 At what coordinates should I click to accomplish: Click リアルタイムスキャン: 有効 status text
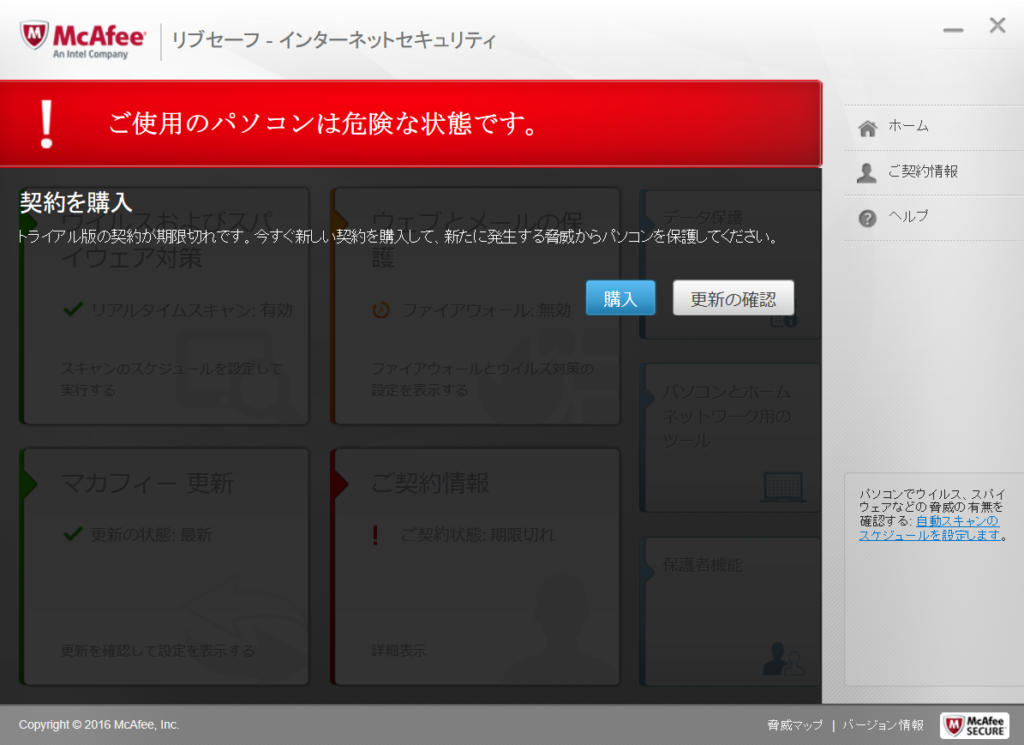click(191, 310)
